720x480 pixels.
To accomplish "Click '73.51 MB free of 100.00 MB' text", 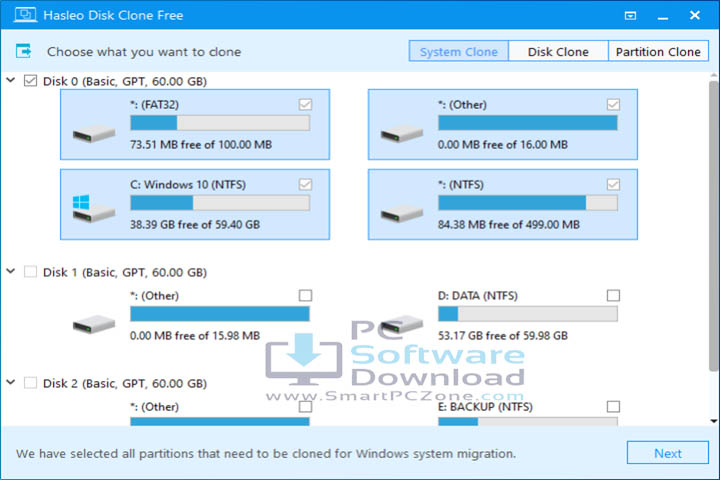I will point(201,145).
